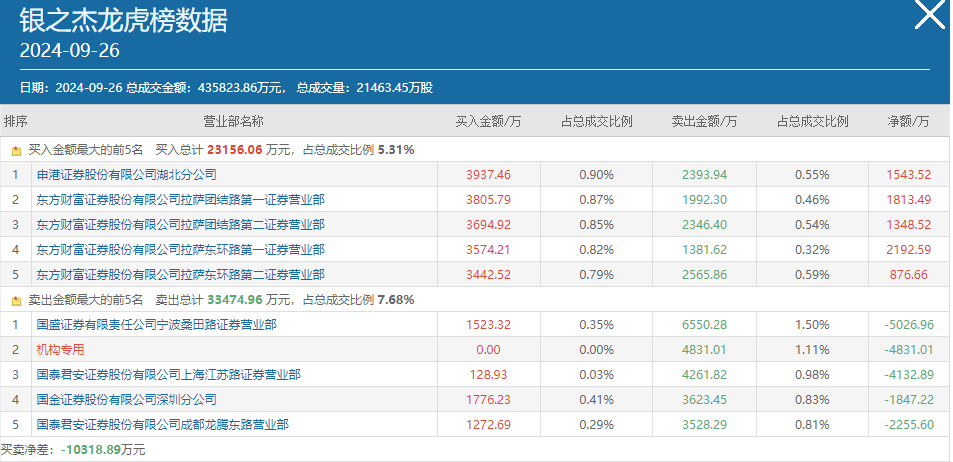Open 东方财富证券拉萨团结路第二证券营业部 link
This screenshot has height=462, width=953.
tap(181, 225)
